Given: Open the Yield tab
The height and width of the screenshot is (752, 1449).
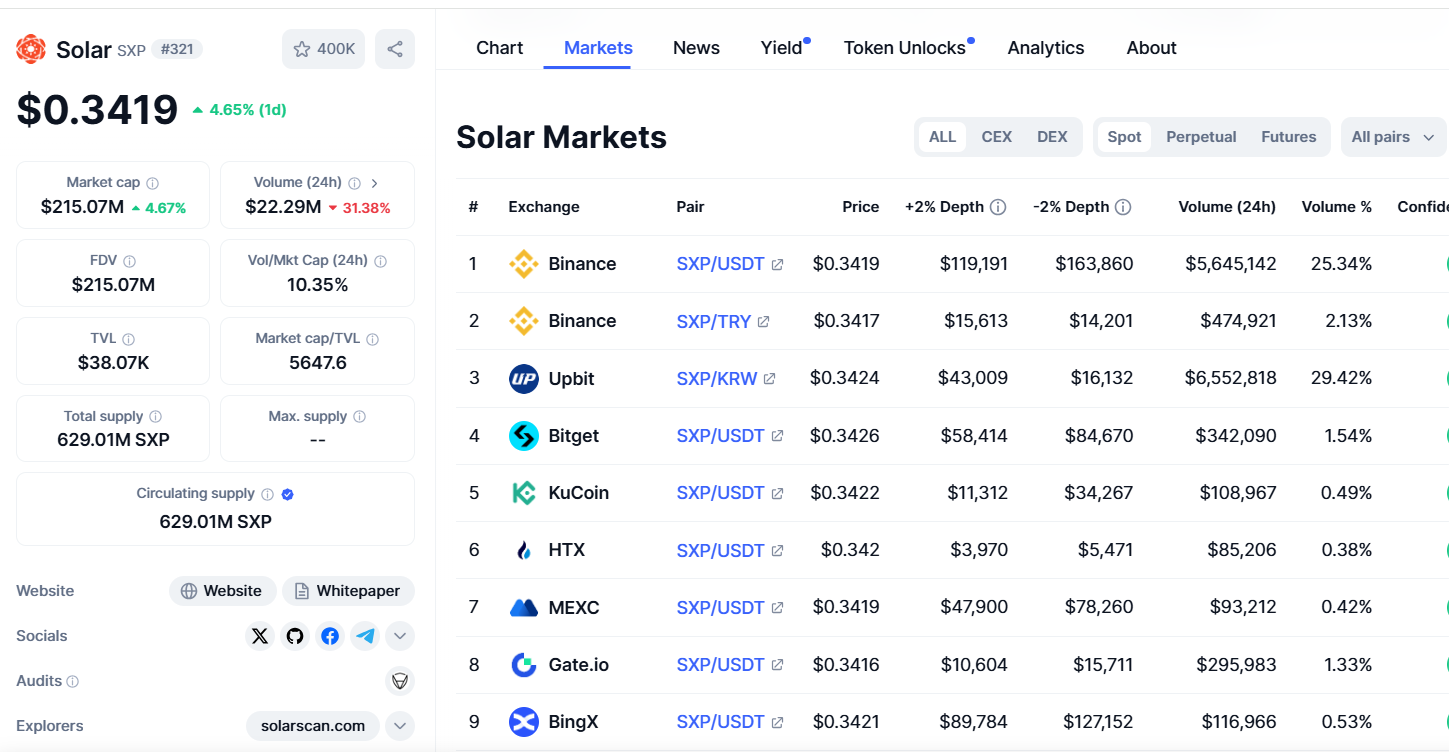Looking at the screenshot, I should [782, 48].
